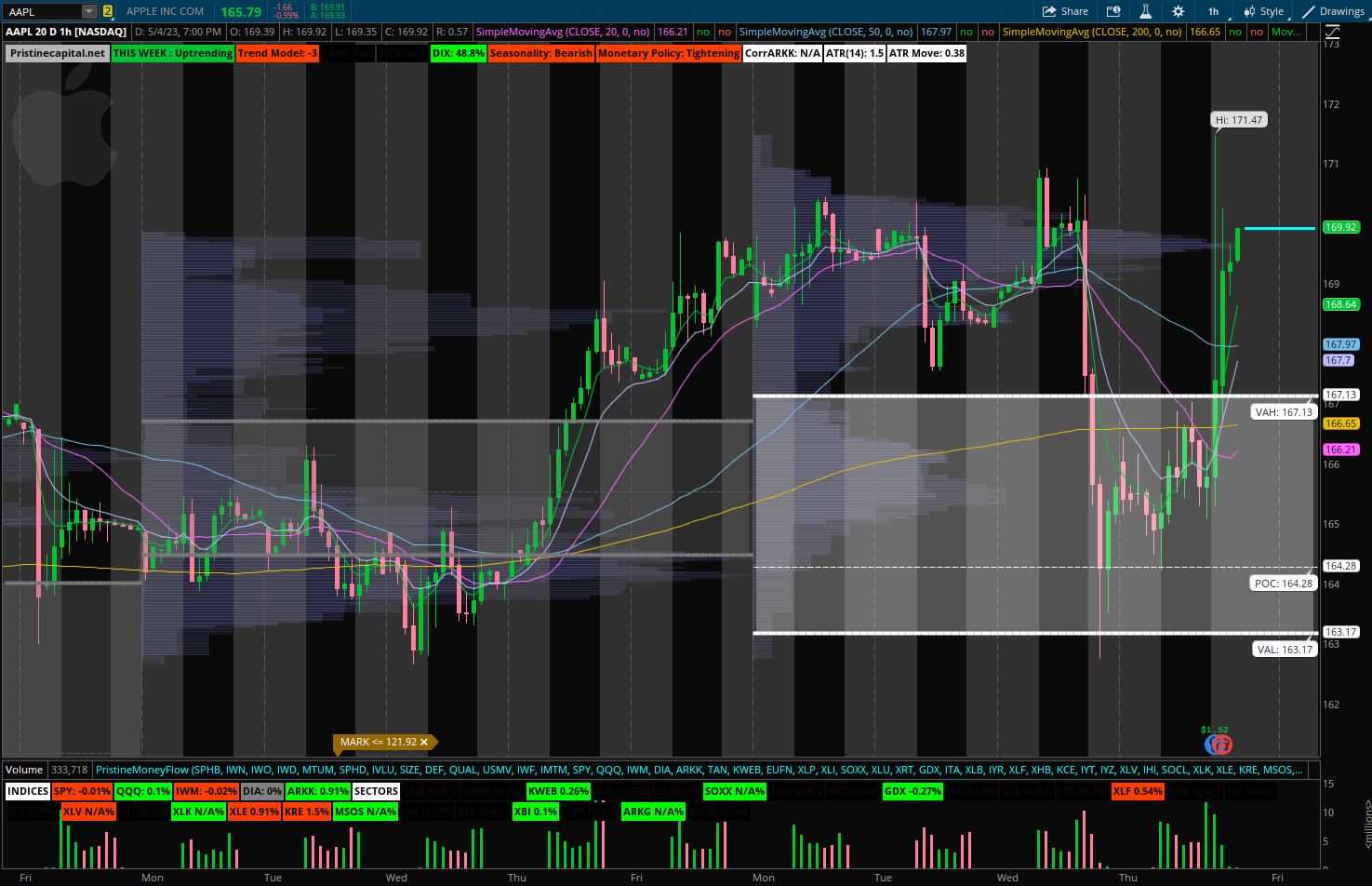This screenshot has height=886, width=1372.
Task: Select SimpleMovingAvg CLOSE 20 study label
Action: tap(563, 32)
